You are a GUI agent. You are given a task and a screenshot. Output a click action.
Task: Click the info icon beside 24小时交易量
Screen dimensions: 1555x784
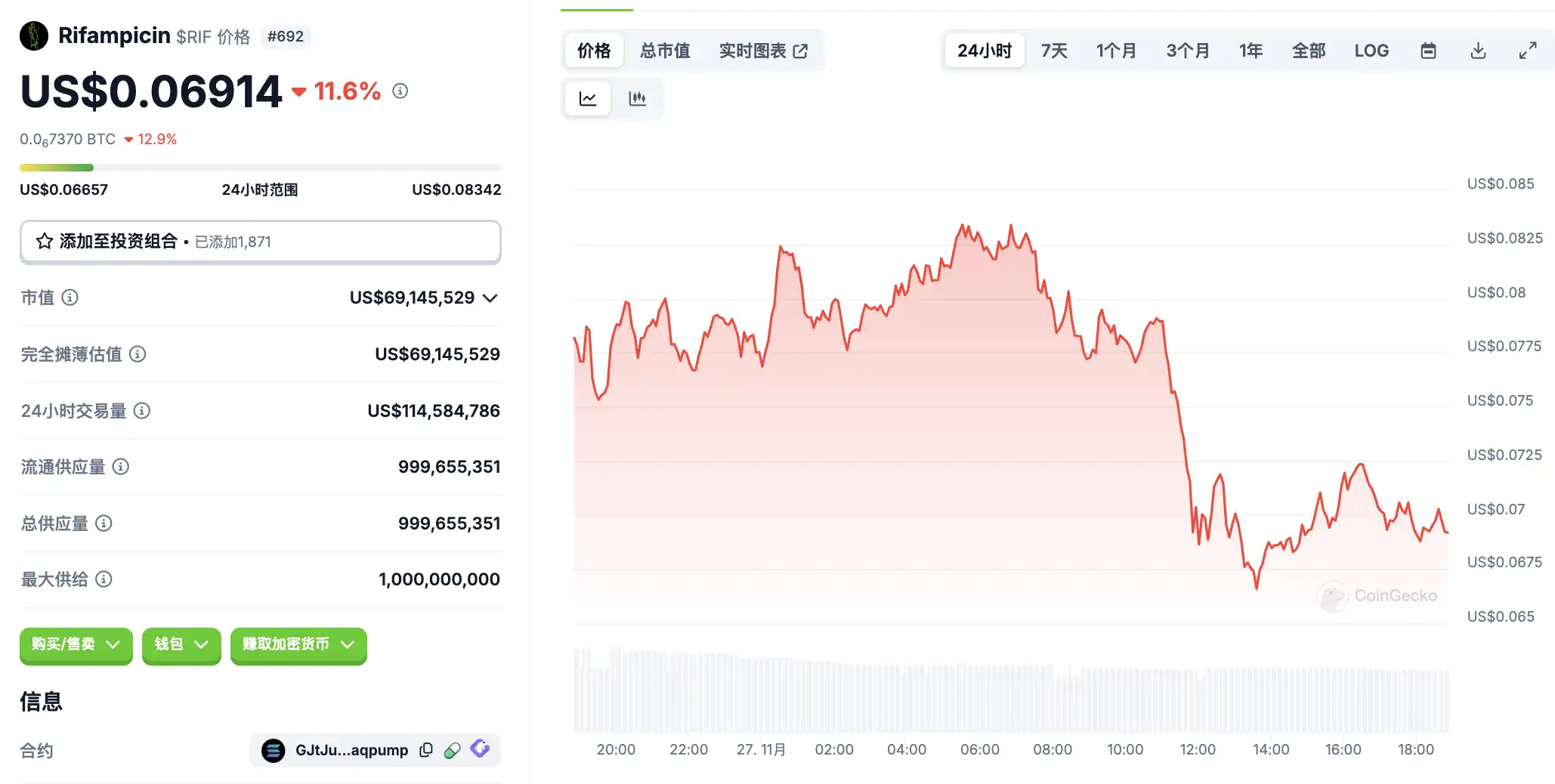point(142,411)
